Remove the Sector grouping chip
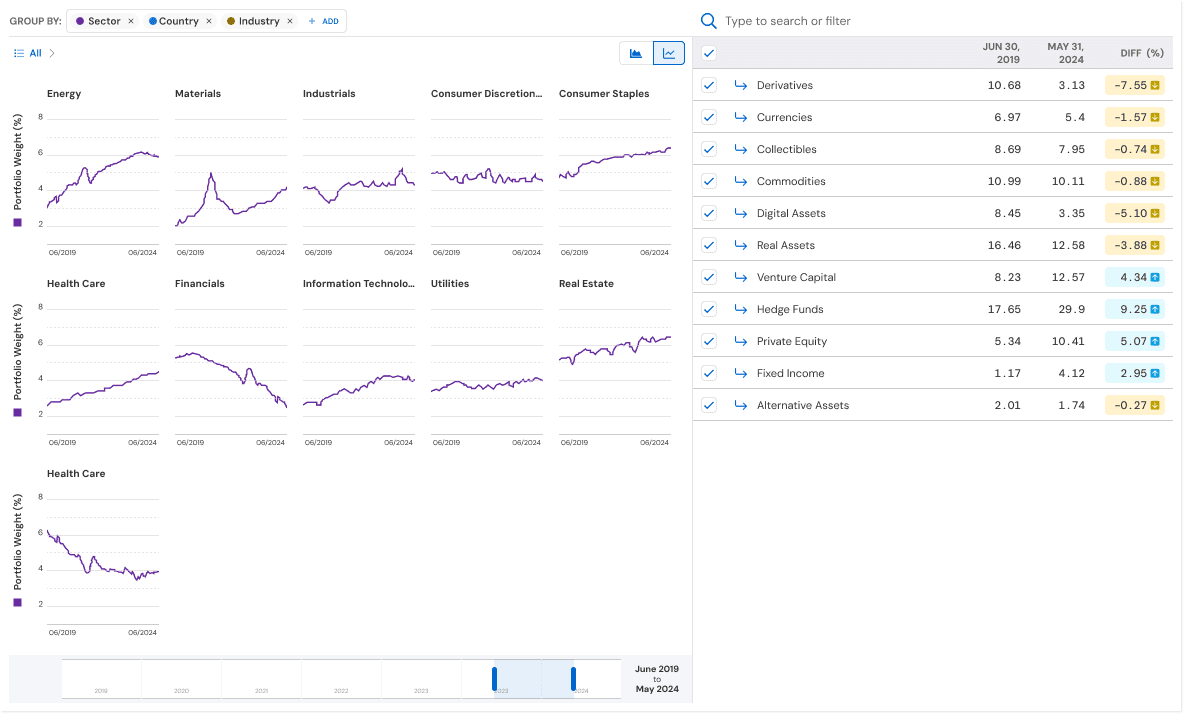 click(x=131, y=21)
